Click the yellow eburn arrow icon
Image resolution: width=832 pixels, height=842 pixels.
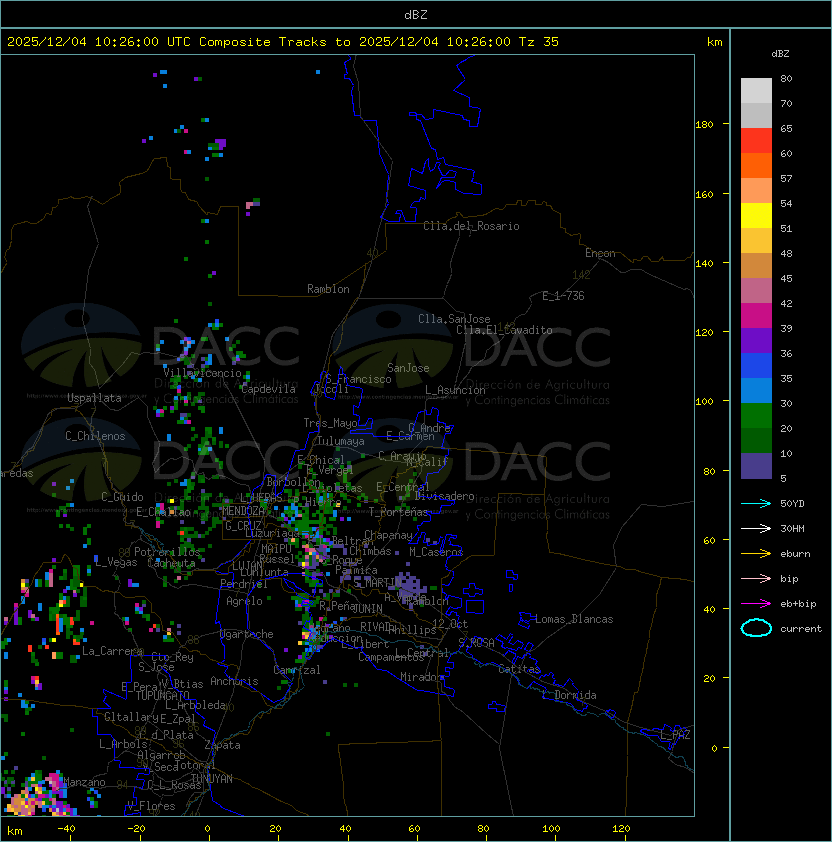756,554
